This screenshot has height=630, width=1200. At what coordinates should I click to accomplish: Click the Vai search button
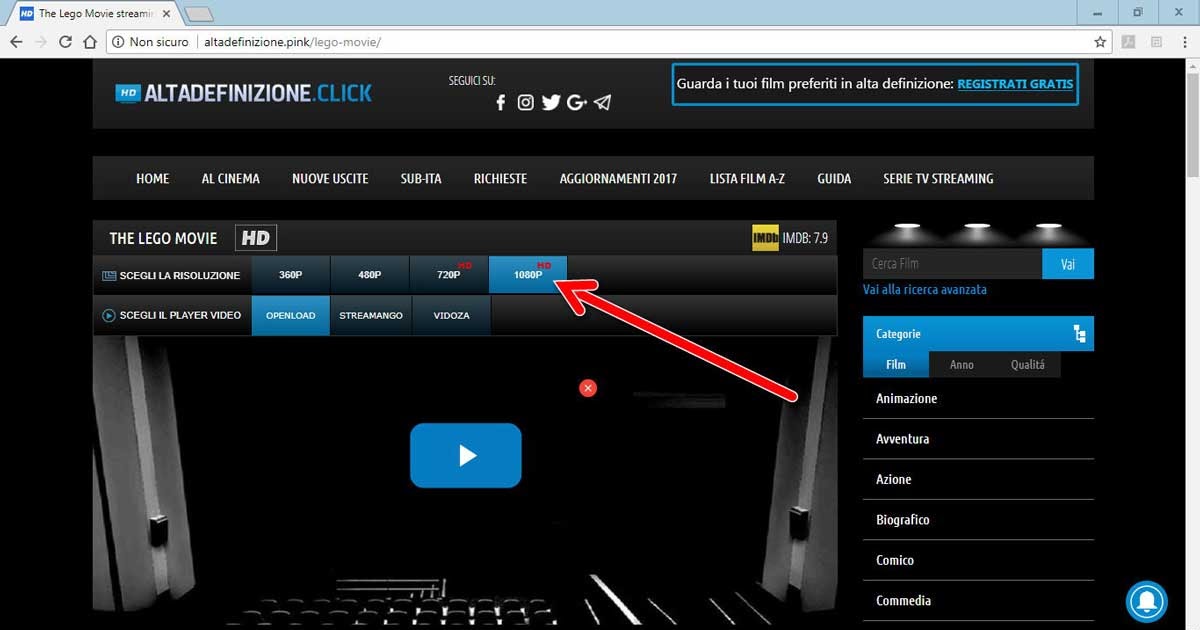tap(1068, 264)
